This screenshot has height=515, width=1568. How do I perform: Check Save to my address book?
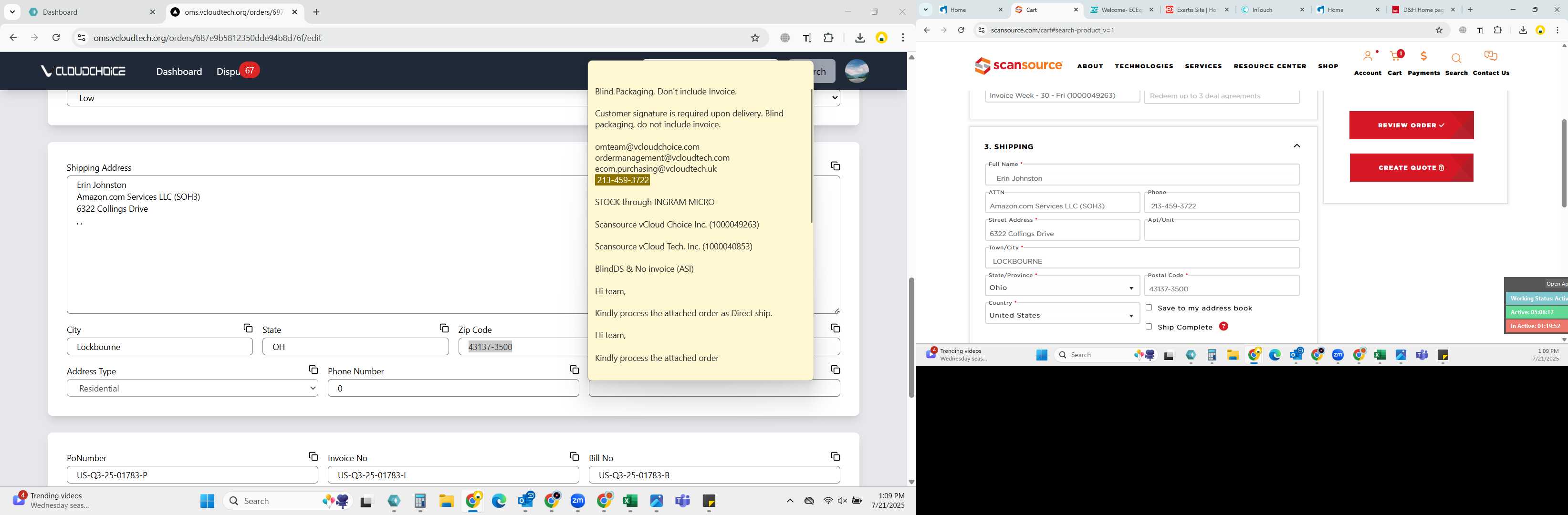(x=1149, y=308)
